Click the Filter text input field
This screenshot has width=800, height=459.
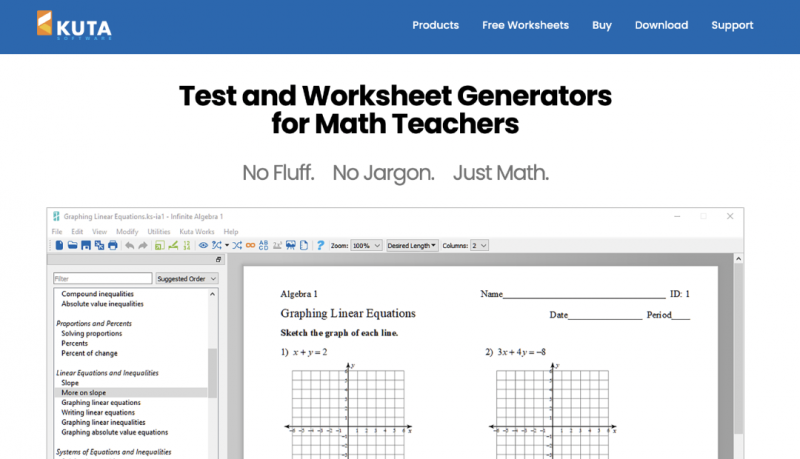coord(103,278)
